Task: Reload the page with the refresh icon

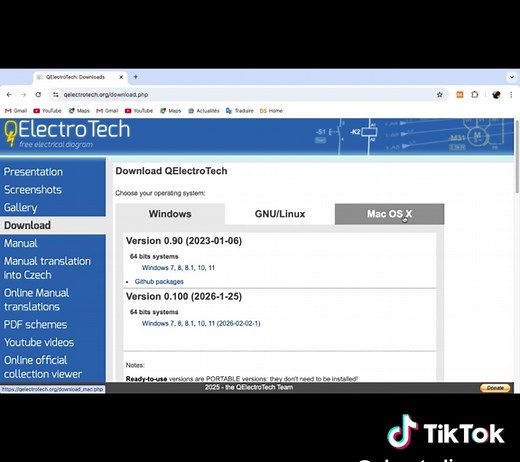Action: [x=38, y=95]
